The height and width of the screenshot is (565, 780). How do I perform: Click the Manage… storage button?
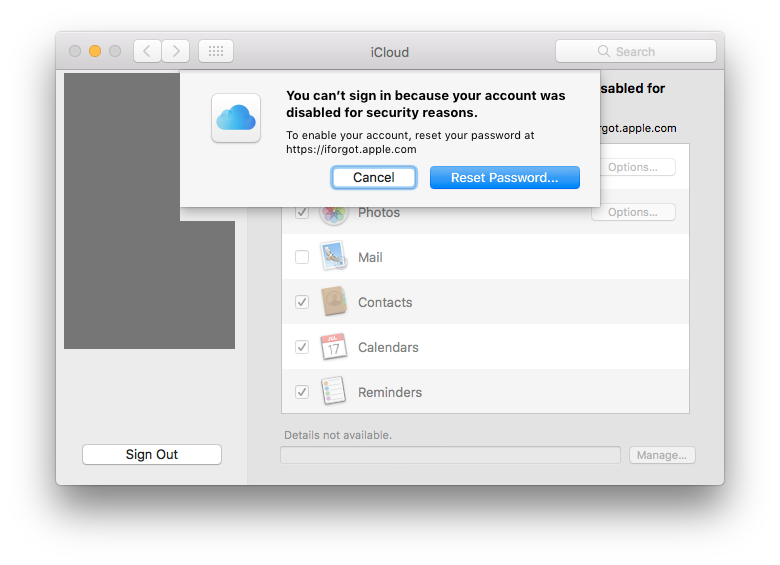pos(662,455)
